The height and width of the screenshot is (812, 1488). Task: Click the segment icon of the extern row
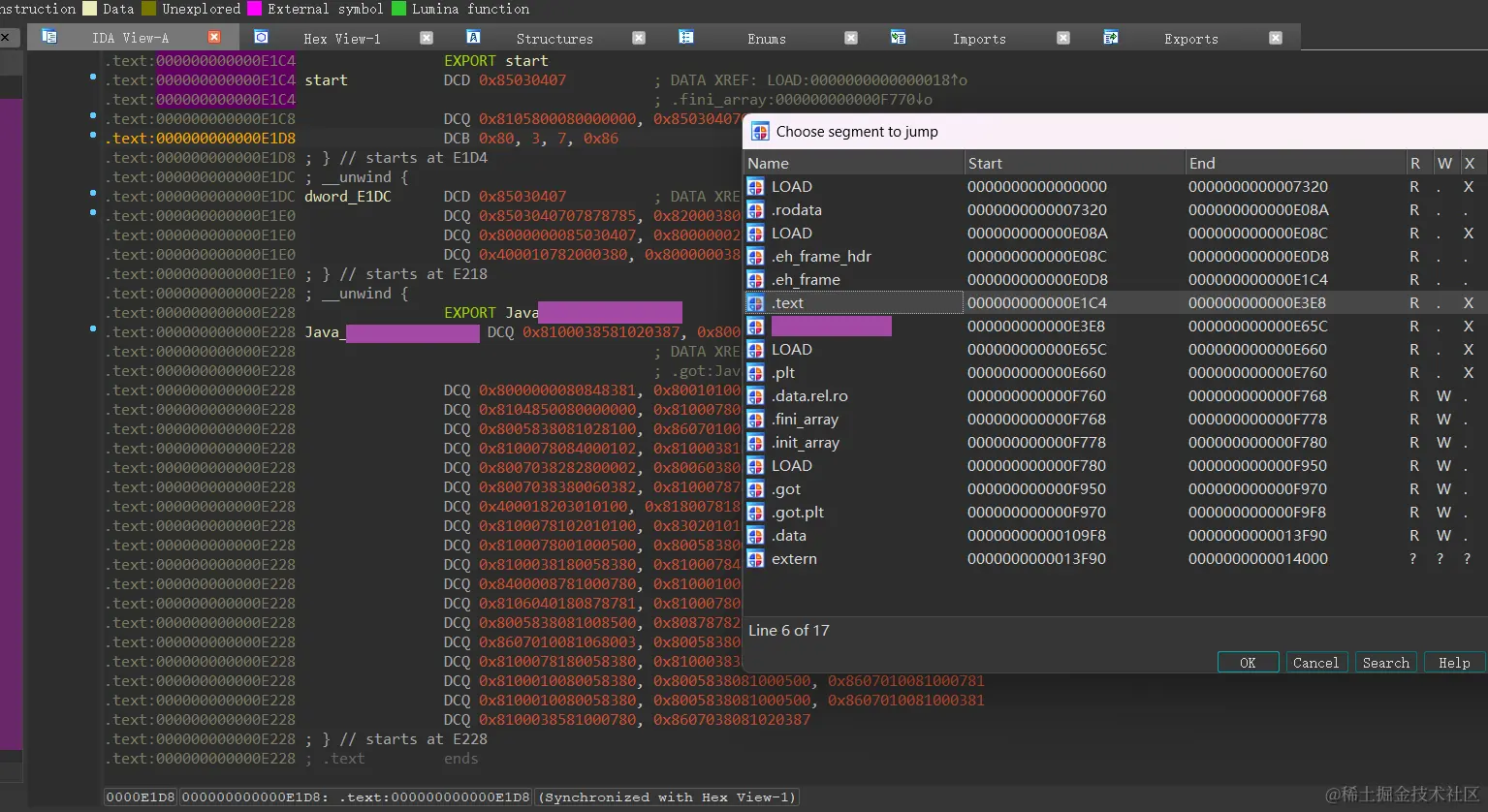click(x=755, y=559)
